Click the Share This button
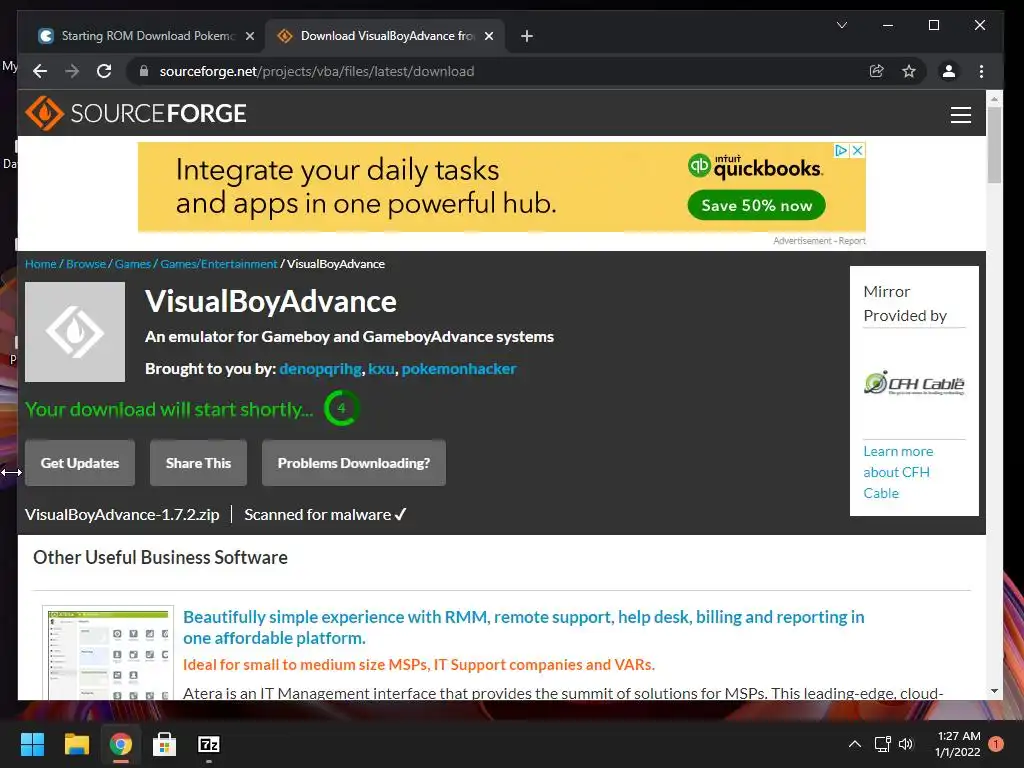This screenshot has width=1024, height=768. pyautogui.click(x=199, y=463)
